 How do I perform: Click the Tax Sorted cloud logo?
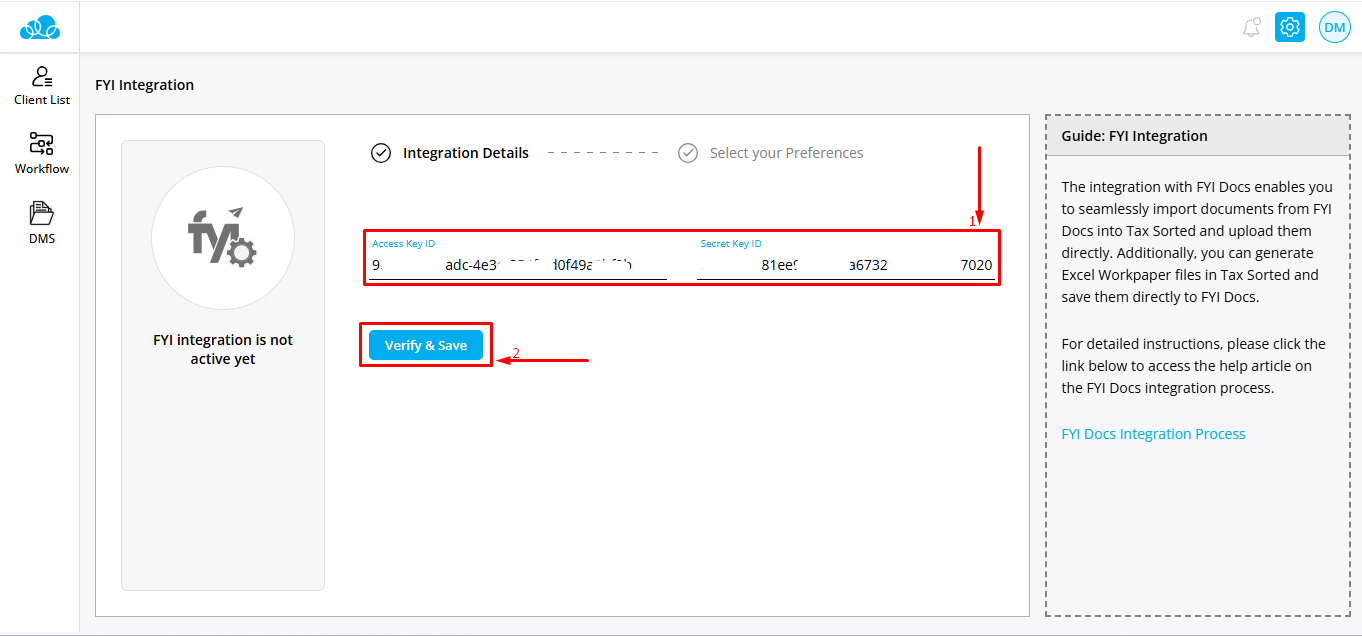point(40,27)
